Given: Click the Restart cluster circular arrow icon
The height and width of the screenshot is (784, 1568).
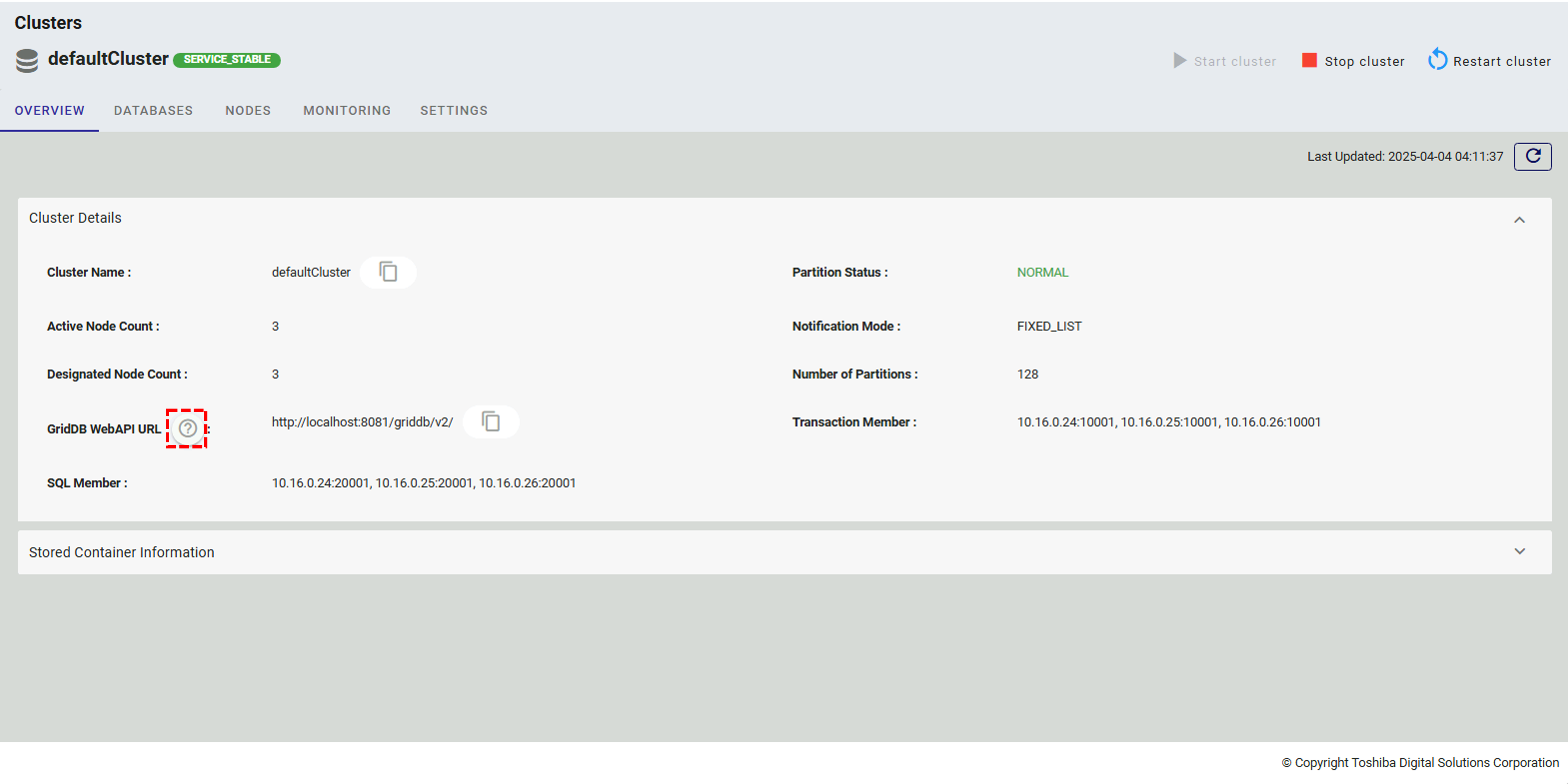Looking at the screenshot, I should [x=1438, y=60].
